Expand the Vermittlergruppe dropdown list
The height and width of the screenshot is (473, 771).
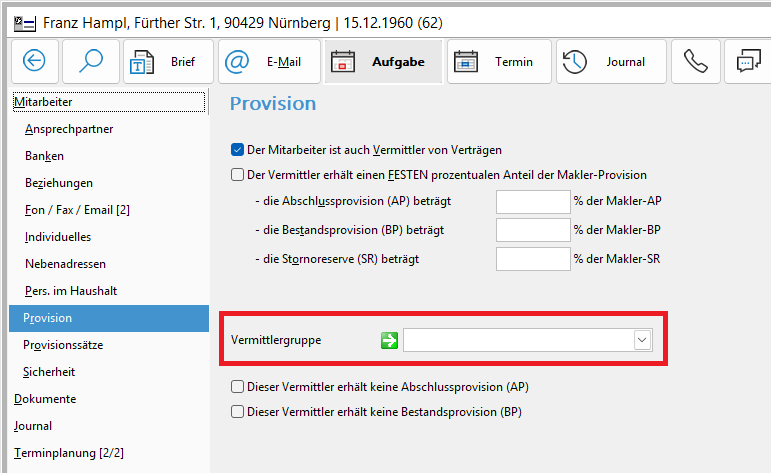[641, 341]
